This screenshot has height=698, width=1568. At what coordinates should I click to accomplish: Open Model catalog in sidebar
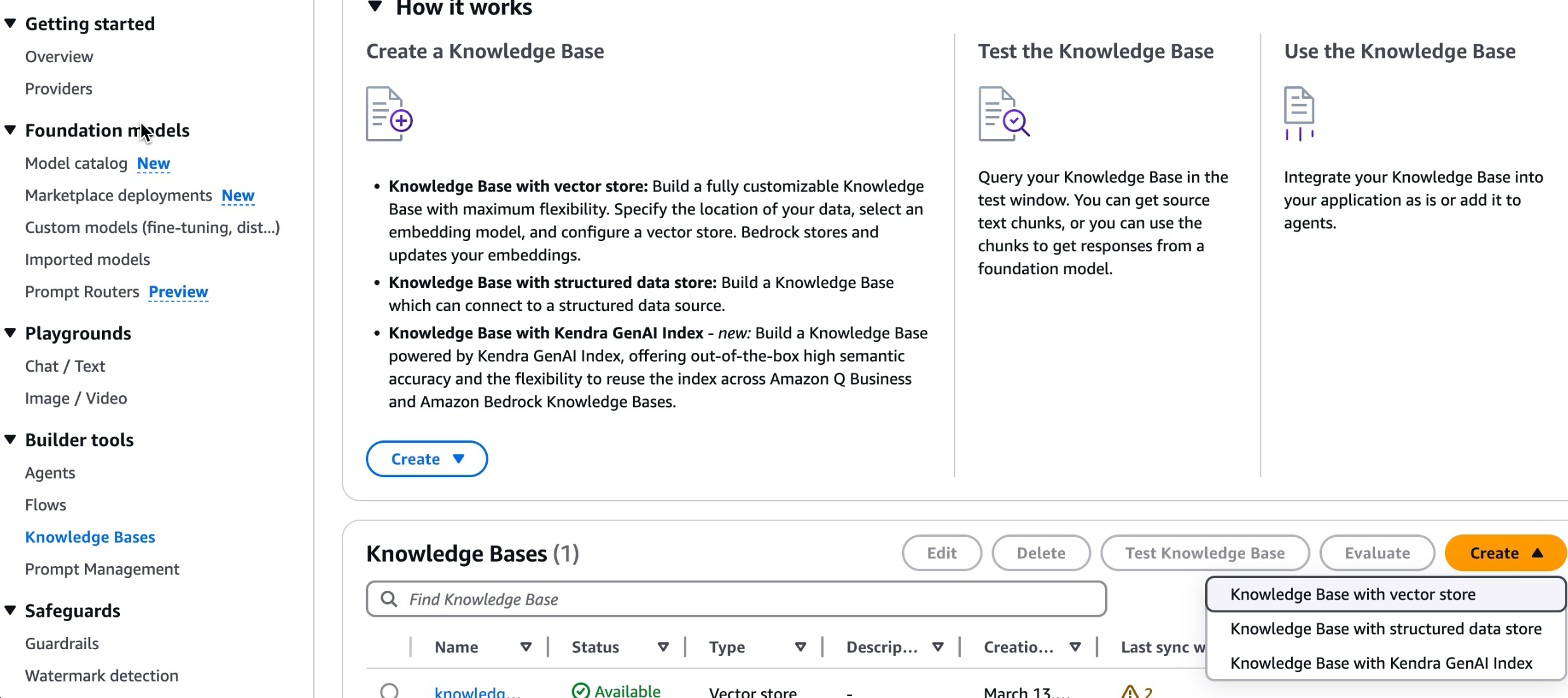(x=76, y=164)
